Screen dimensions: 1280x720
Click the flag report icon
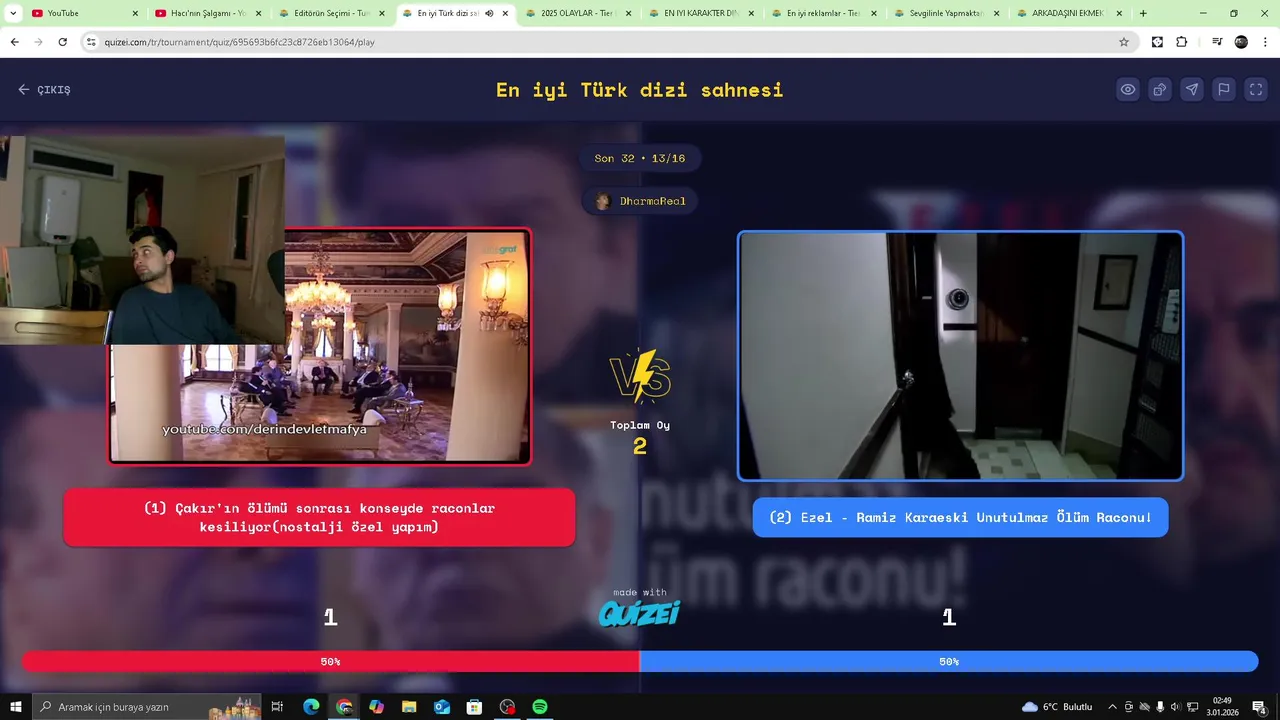pos(1224,89)
